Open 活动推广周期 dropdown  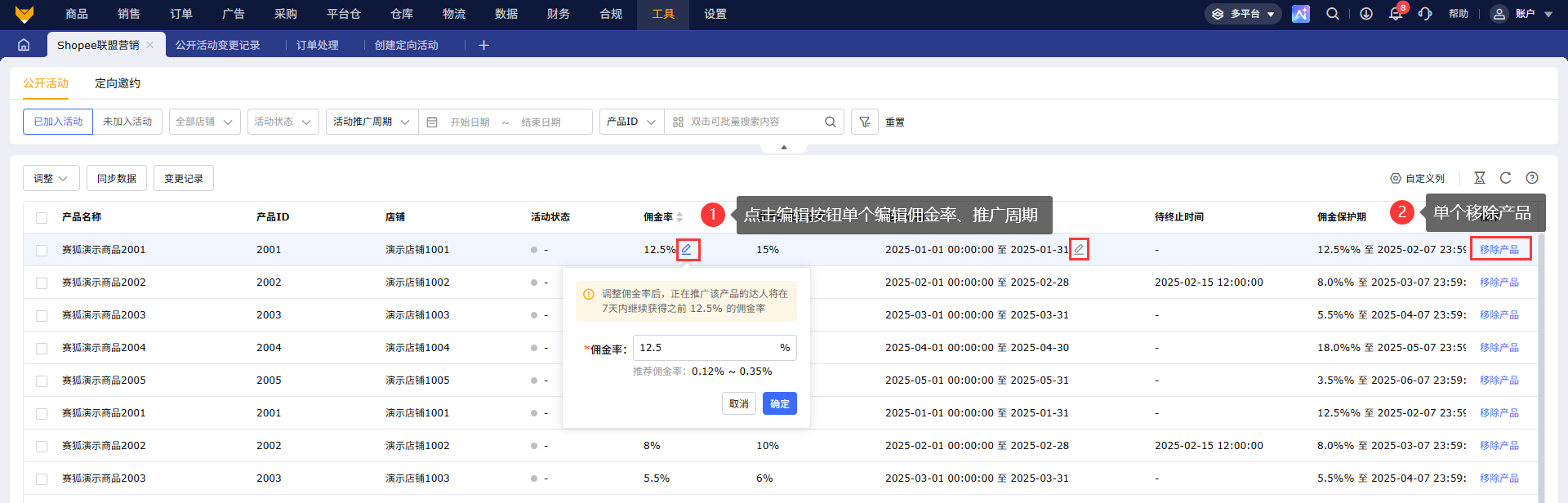372,122
